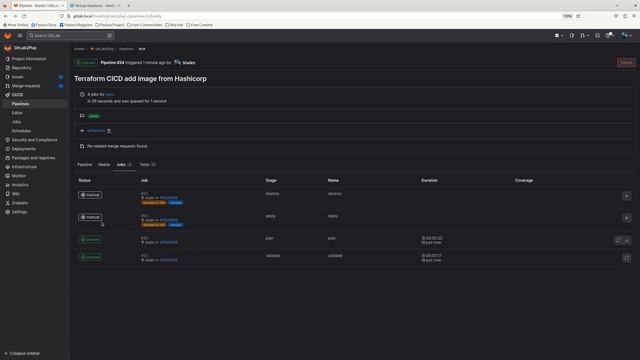Click the passed status badge for validate job
This screenshot has height=360, width=640.
pyautogui.click(x=90, y=258)
